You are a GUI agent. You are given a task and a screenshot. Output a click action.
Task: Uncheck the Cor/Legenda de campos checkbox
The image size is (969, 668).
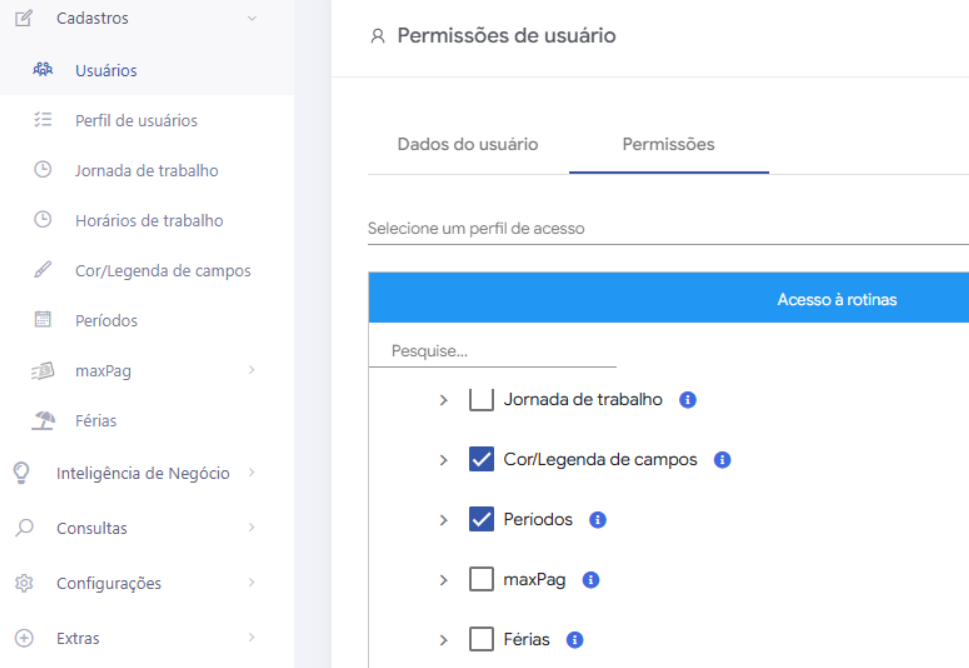pos(482,460)
